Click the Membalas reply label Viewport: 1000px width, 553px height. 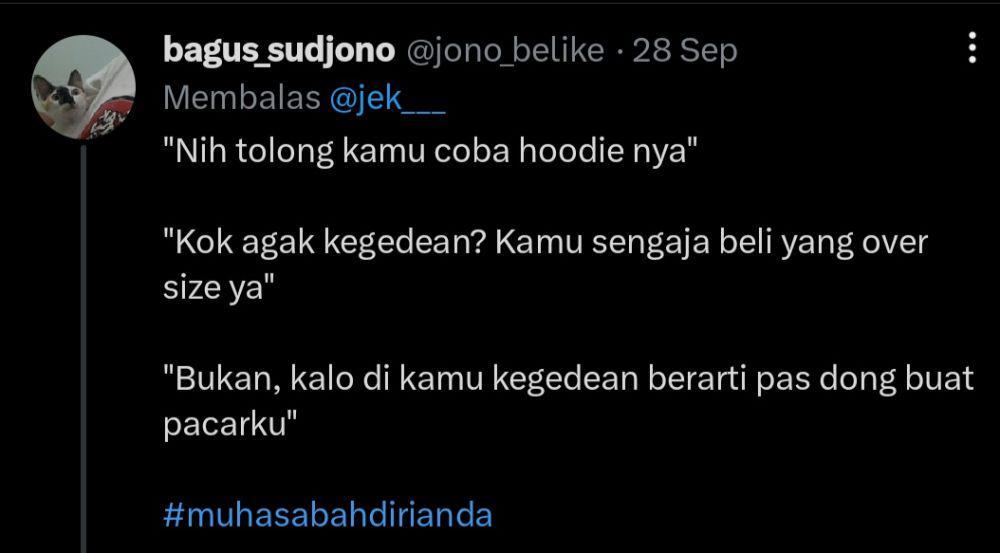coord(242,98)
